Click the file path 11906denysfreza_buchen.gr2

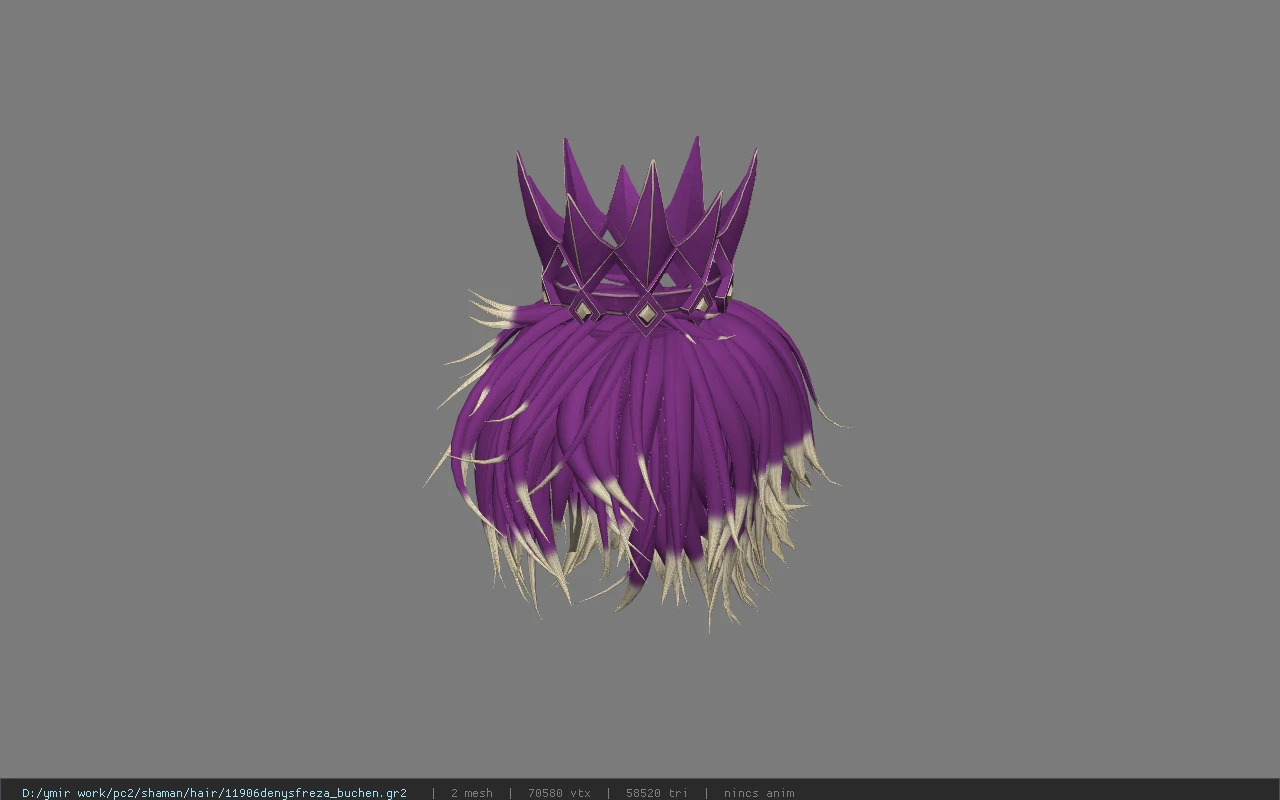pos(214,793)
